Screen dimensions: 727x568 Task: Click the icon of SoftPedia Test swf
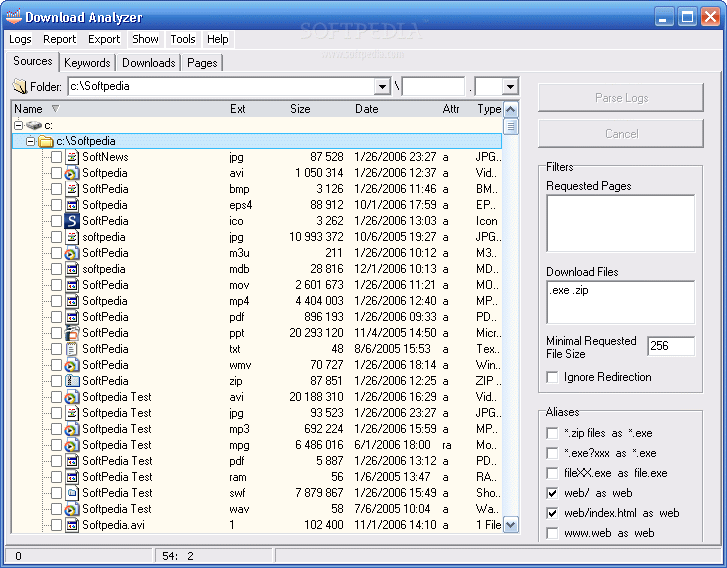click(71, 493)
